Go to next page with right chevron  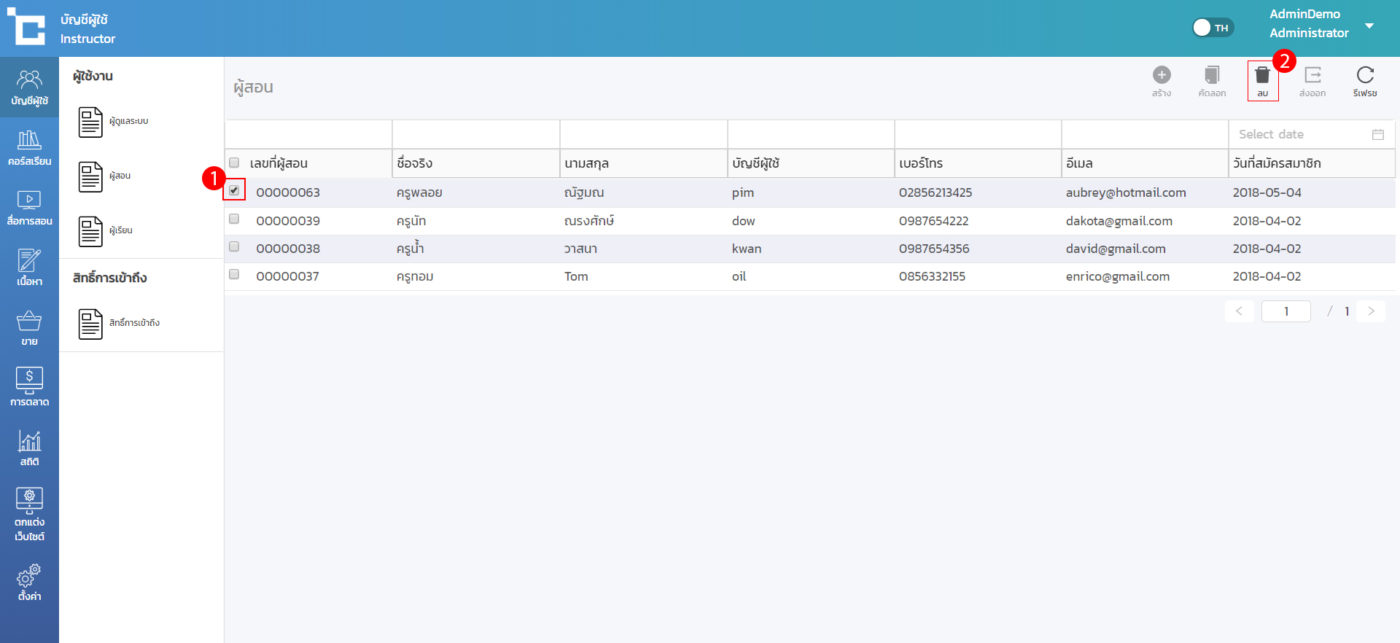click(1370, 312)
